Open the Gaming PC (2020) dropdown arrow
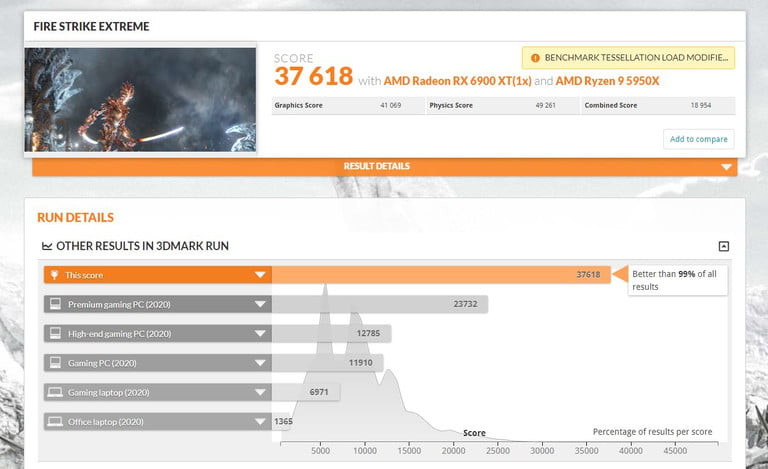 click(260, 363)
